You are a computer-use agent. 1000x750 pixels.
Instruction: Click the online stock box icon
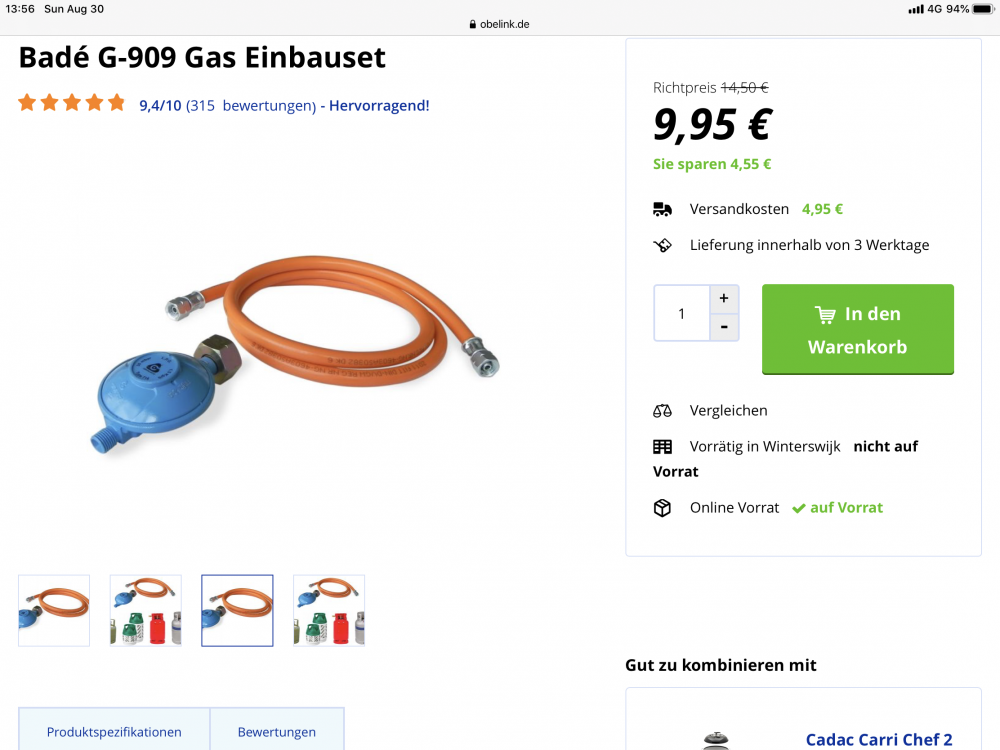click(662, 508)
